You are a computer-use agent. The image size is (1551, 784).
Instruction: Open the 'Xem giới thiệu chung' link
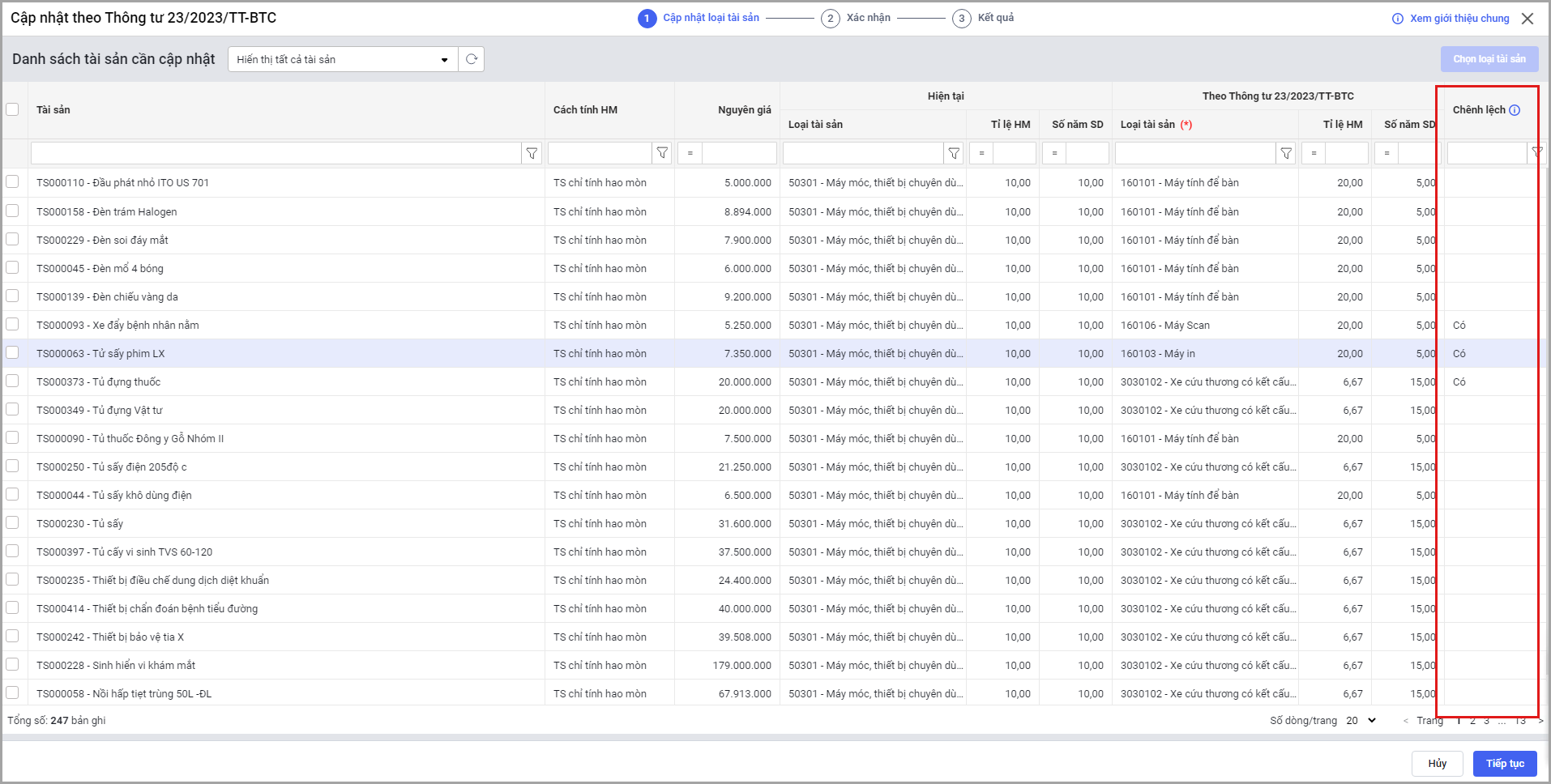(1459, 19)
